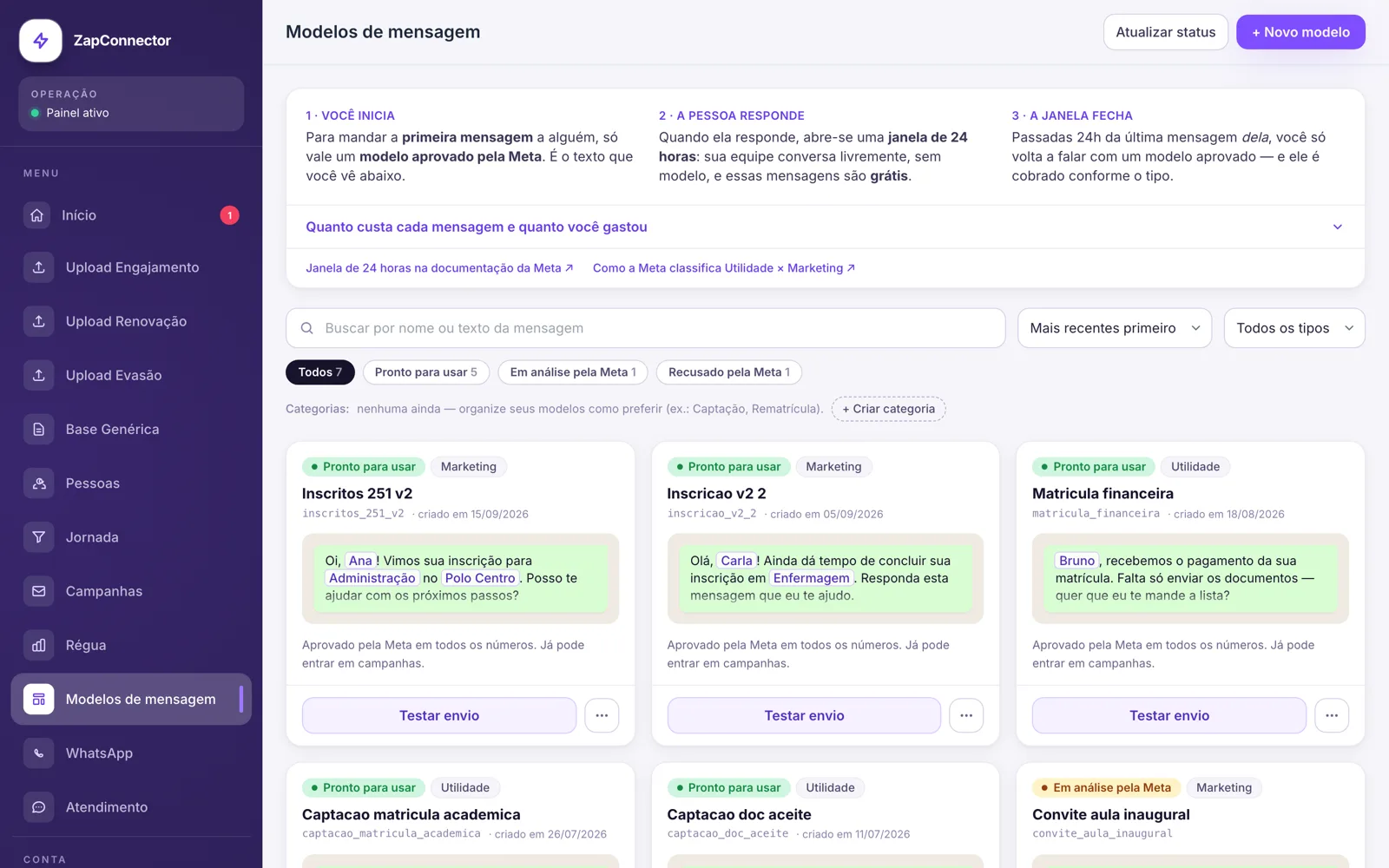The width and height of the screenshot is (1389, 868).
Task: Open the Atendimento menu item
Action: pos(131,807)
